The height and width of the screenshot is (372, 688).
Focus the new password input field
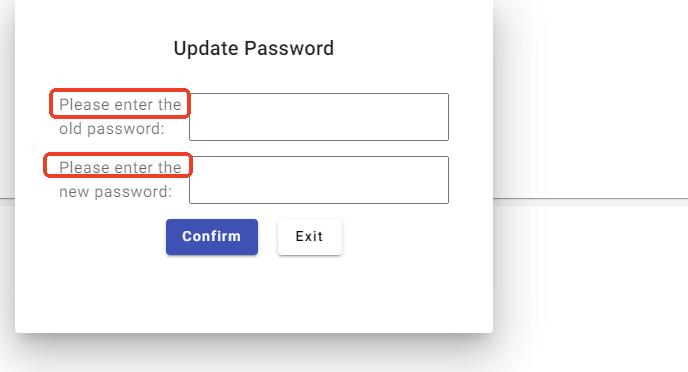pyautogui.click(x=319, y=180)
